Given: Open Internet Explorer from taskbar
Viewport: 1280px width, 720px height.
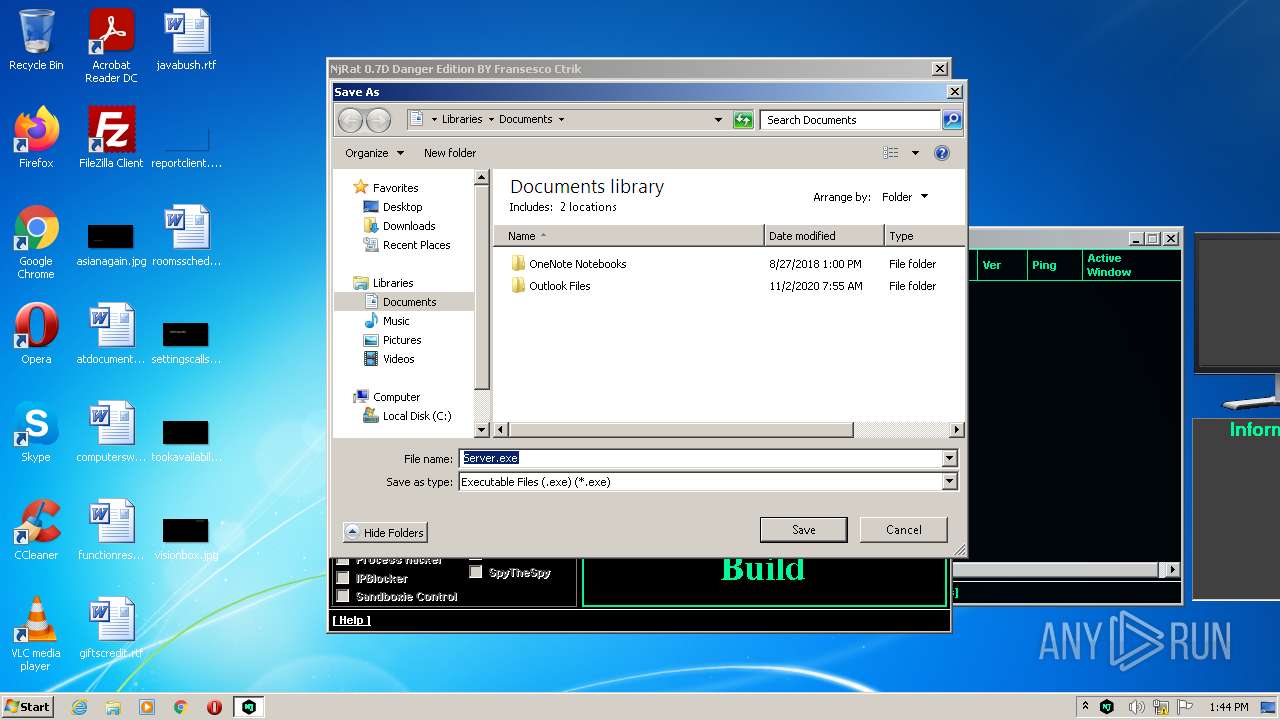Looking at the screenshot, I should click(79, 707).
